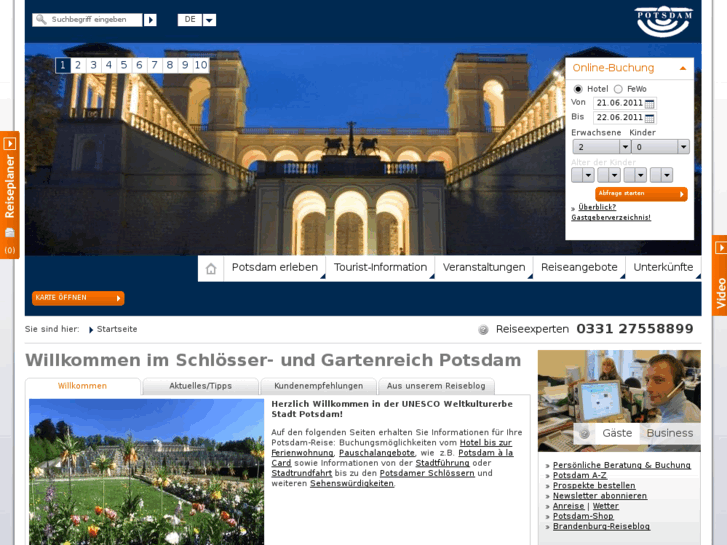Image resolution: width=727 pixels, height=545 pixels.
Task: Open the Bis date calendar icon
Action: (650, 118)
